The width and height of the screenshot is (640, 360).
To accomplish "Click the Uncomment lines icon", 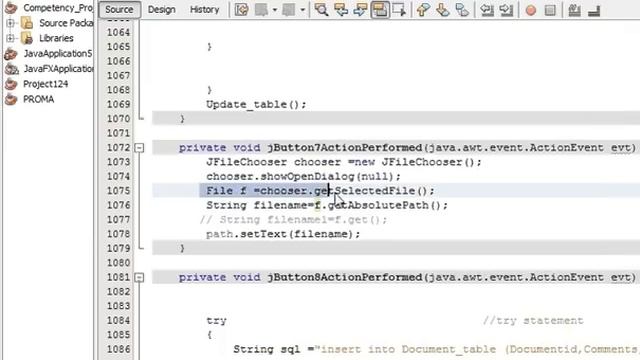I will [594, 10].
